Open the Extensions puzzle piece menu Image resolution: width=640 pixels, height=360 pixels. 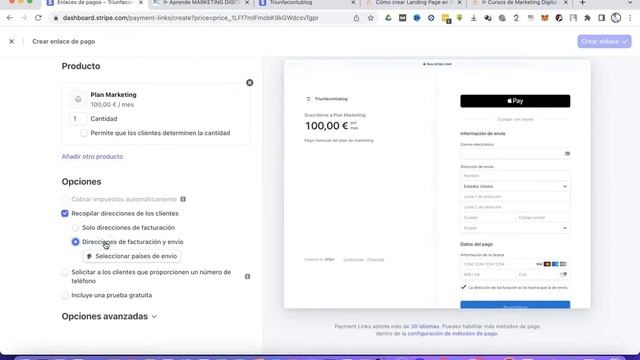[587, 18]
